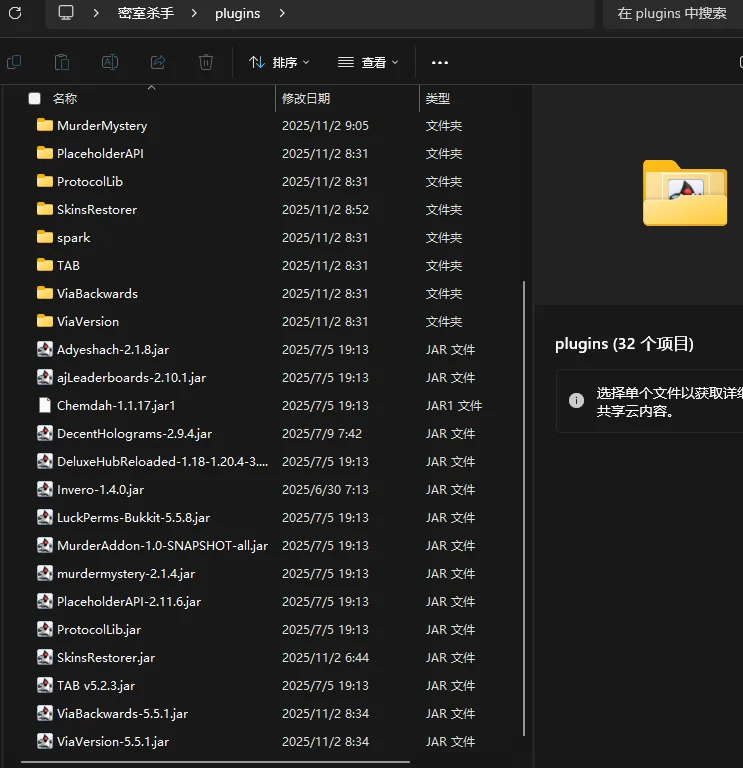Click the blank Chemdah-1.1.17.jar1 file icon

pos(45,405)
